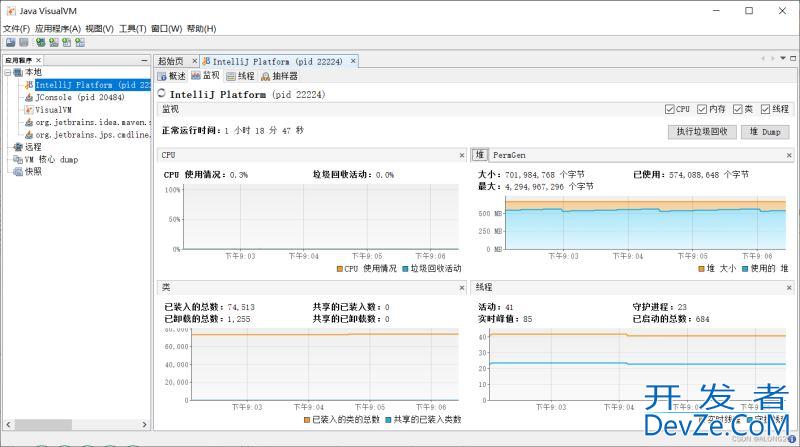Click the 执行垃圾回收 button

702,132
